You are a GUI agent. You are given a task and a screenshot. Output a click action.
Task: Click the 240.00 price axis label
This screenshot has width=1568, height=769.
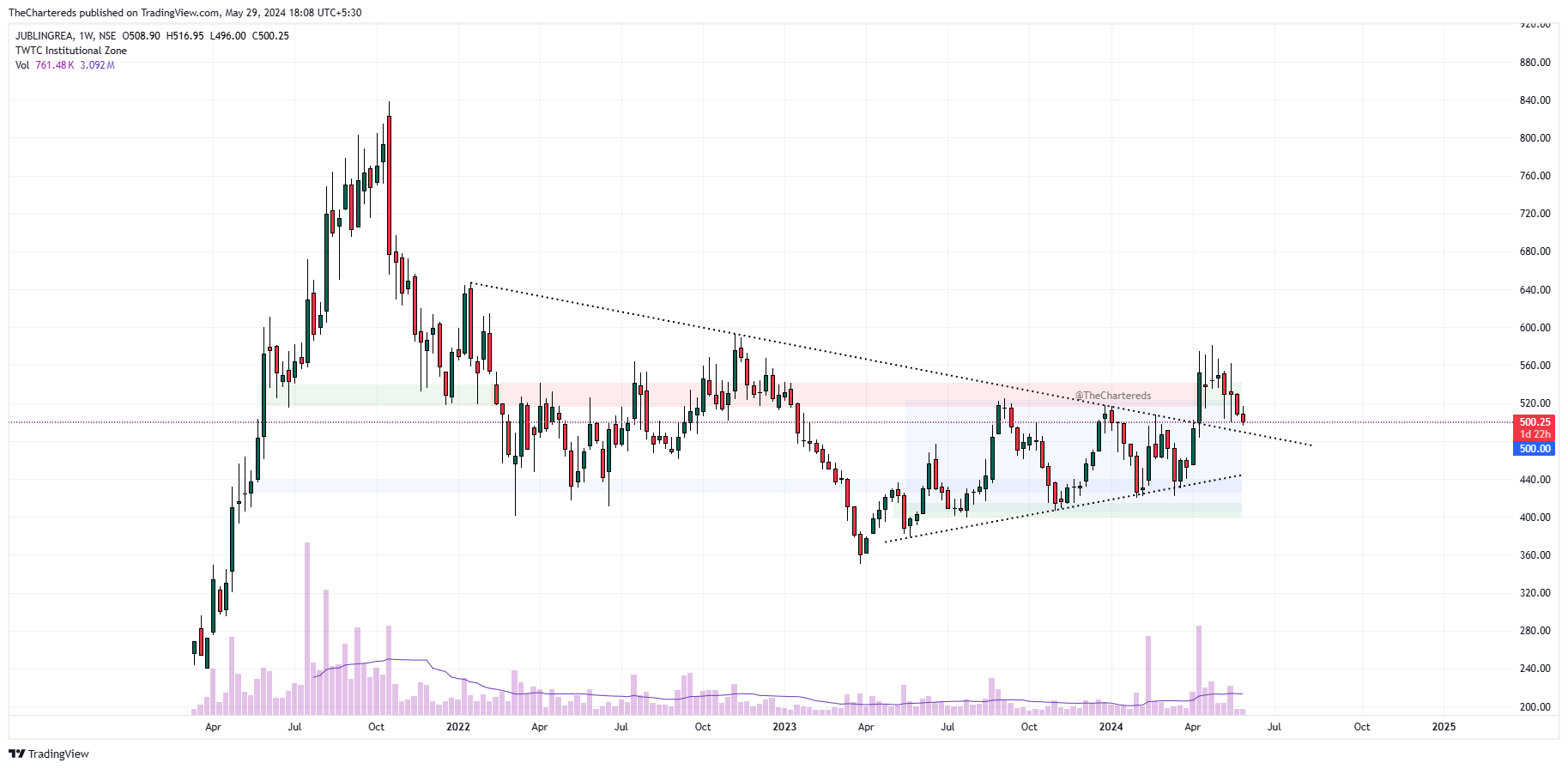click(x=1535, y=669)
